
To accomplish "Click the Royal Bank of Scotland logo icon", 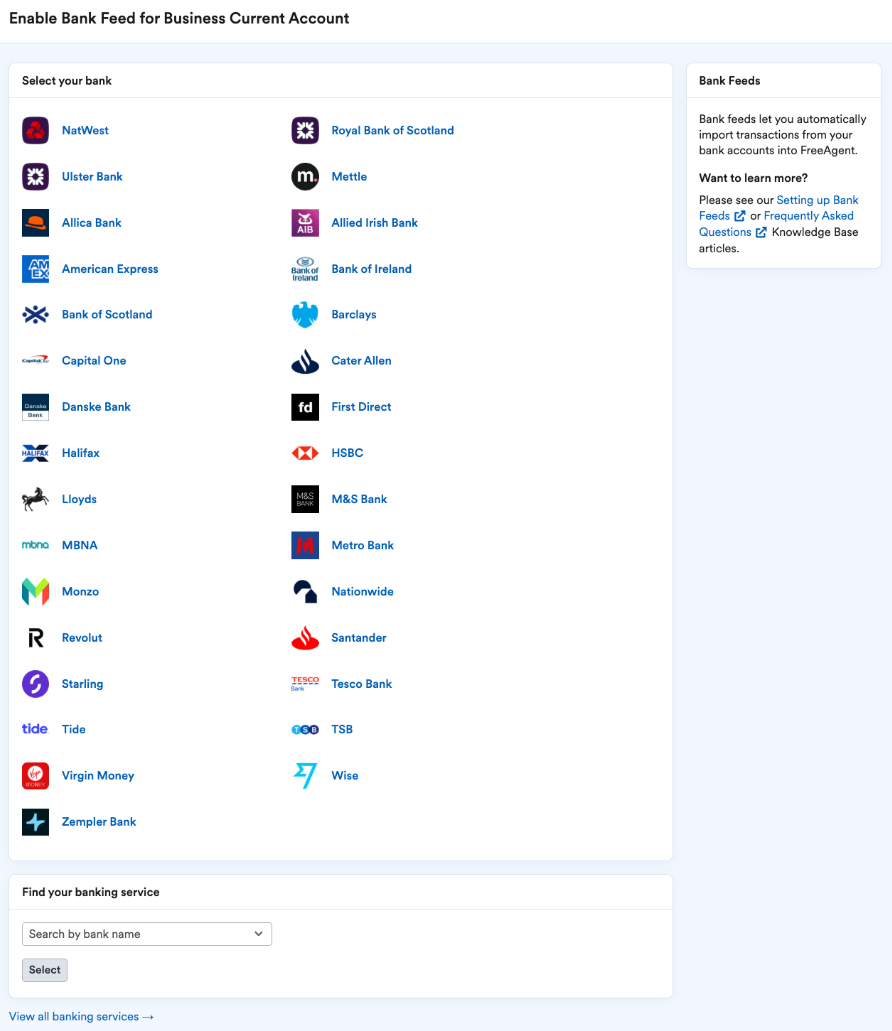I will tap(305, 130).
